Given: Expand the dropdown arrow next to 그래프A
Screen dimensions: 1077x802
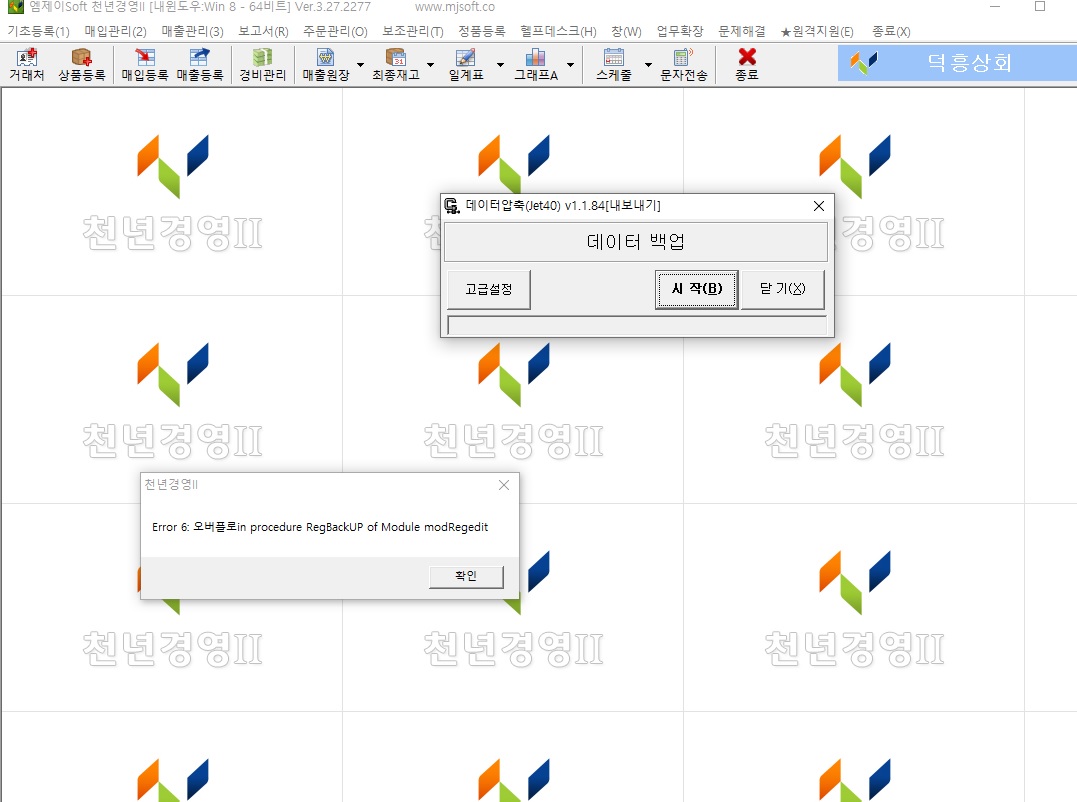Looking at the screenshot, I should (570, 65).
